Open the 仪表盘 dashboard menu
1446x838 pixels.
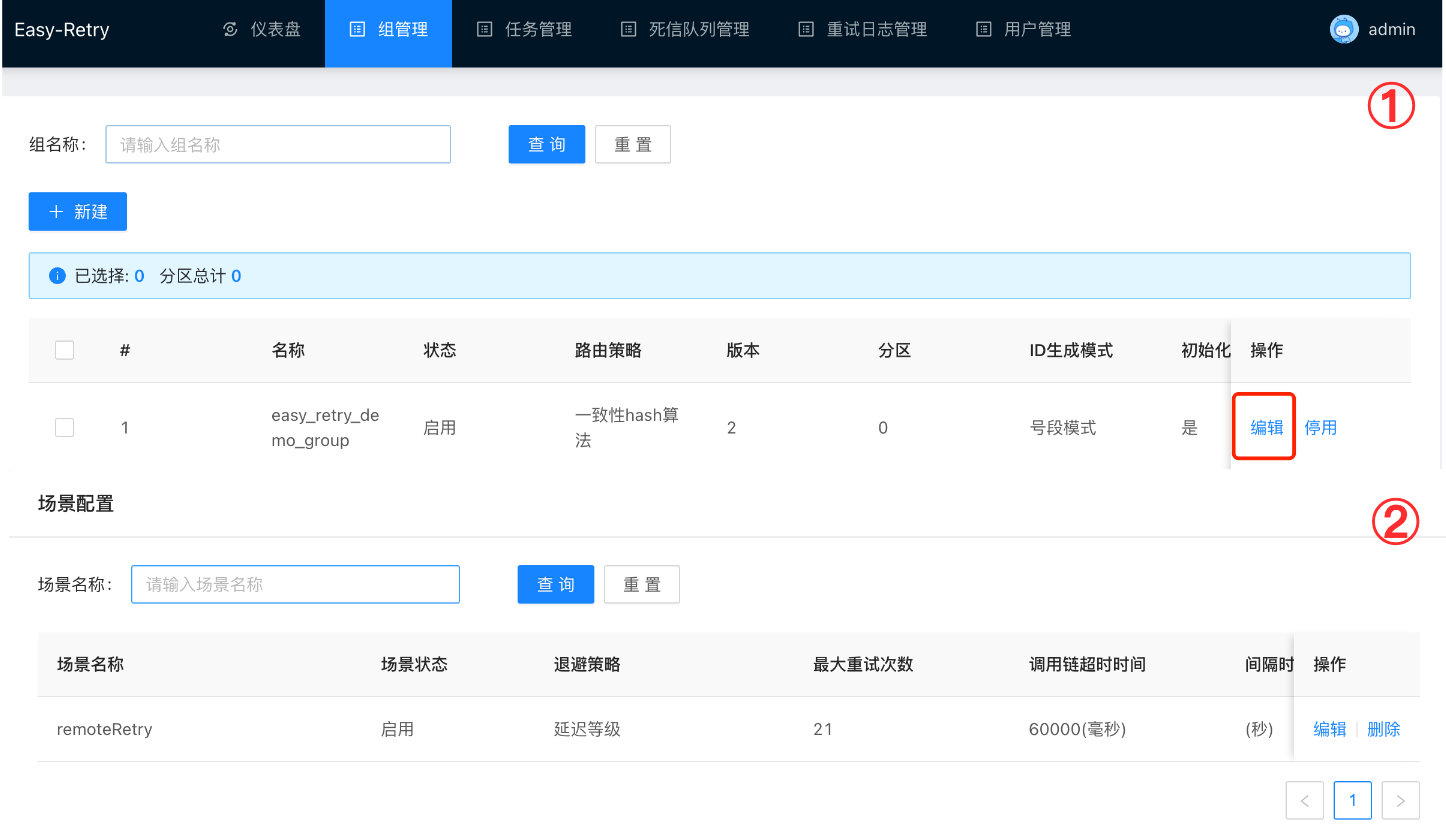point(262,29)
